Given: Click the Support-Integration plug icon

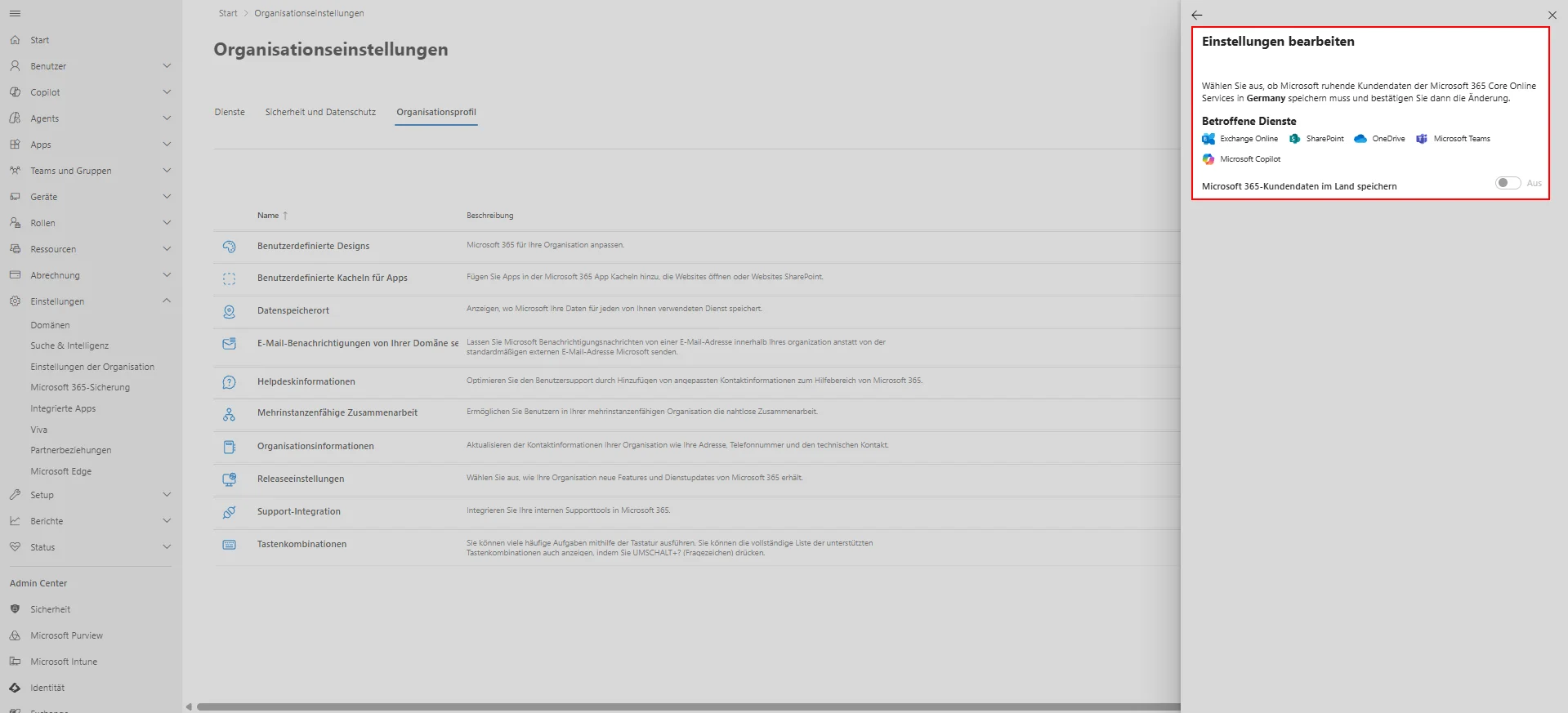Looking at the screenshot, I should [x=229, y=512].
